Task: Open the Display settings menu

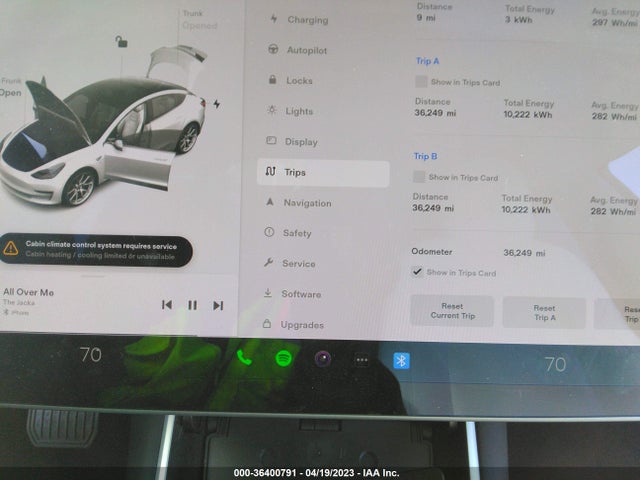Action: pos(291,142)
